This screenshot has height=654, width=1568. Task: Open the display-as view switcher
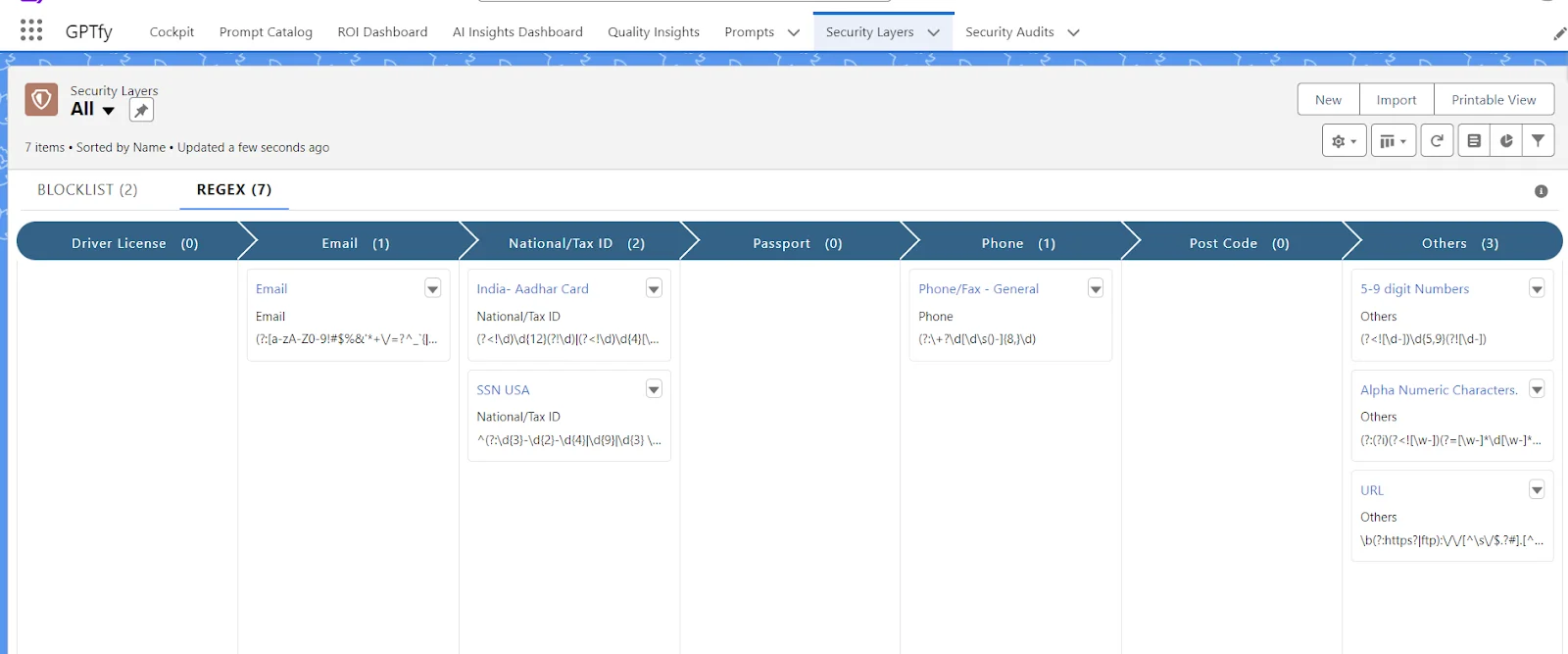(x=1393, y=141)
